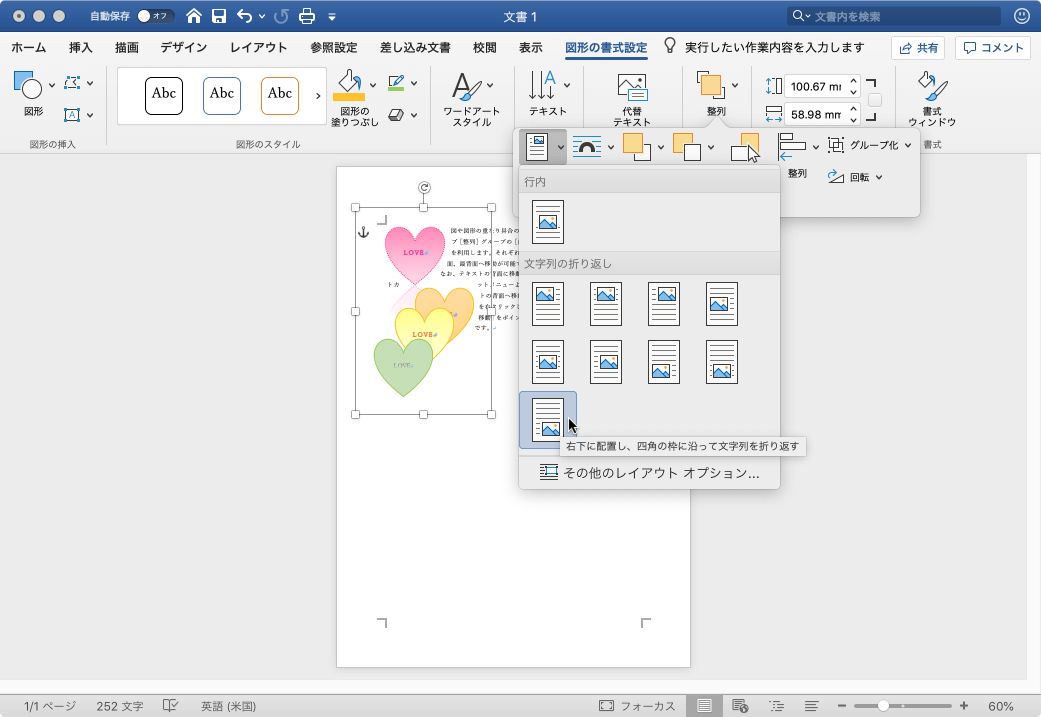The image size is (1041, 717).
Task: Toggle the 自動保存 autosave switch
Action: [x=155, y=16]
